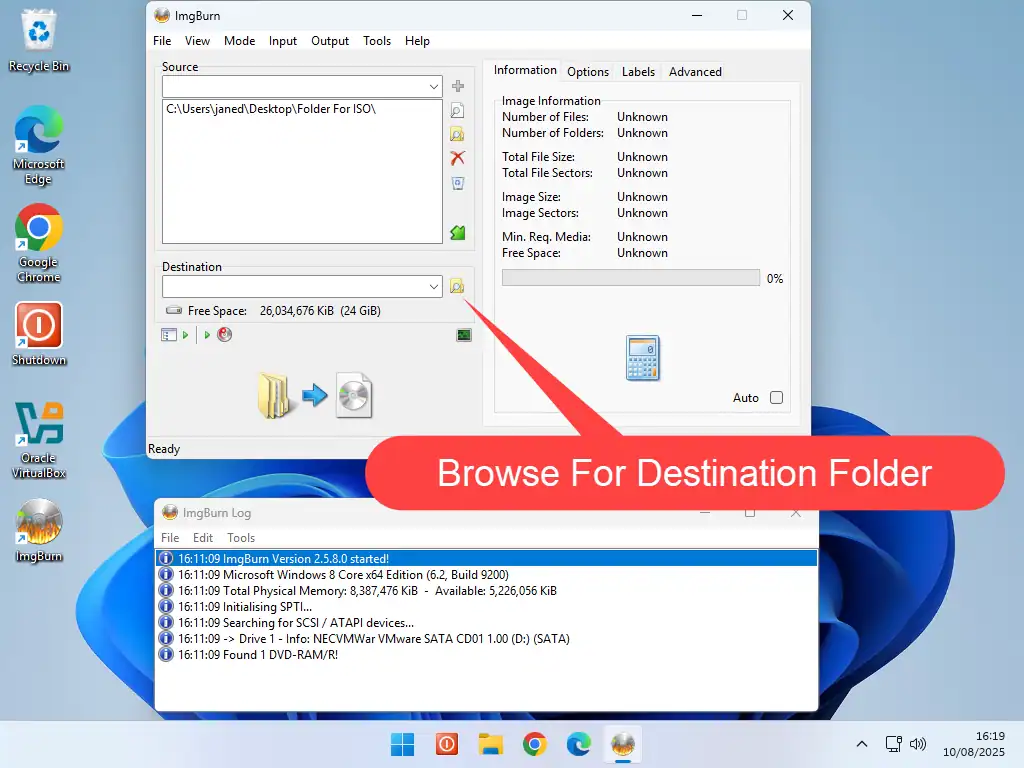Click the green arrow icon below the bin
1024x768 pixels.
point(458,232)
